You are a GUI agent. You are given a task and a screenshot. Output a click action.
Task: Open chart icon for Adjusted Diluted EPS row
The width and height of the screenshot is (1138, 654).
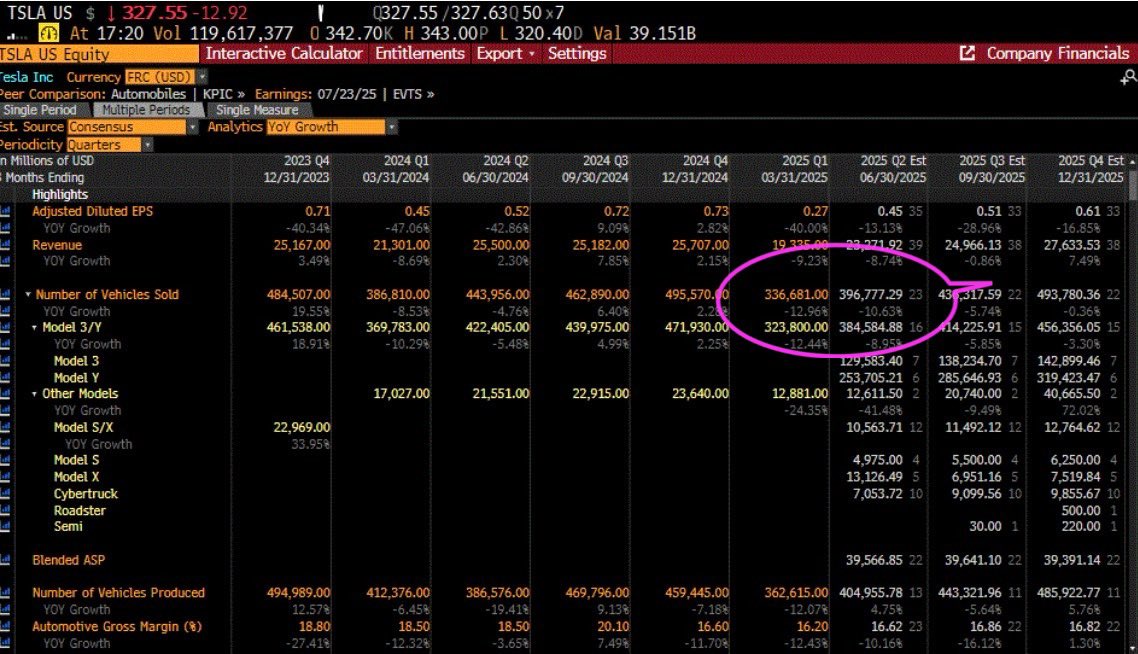(6, 211)
